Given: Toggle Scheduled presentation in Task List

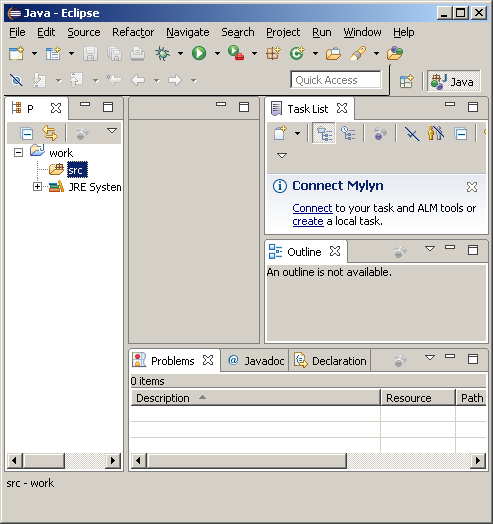Looking at the screenshot, I should click(x=348, y=133).
